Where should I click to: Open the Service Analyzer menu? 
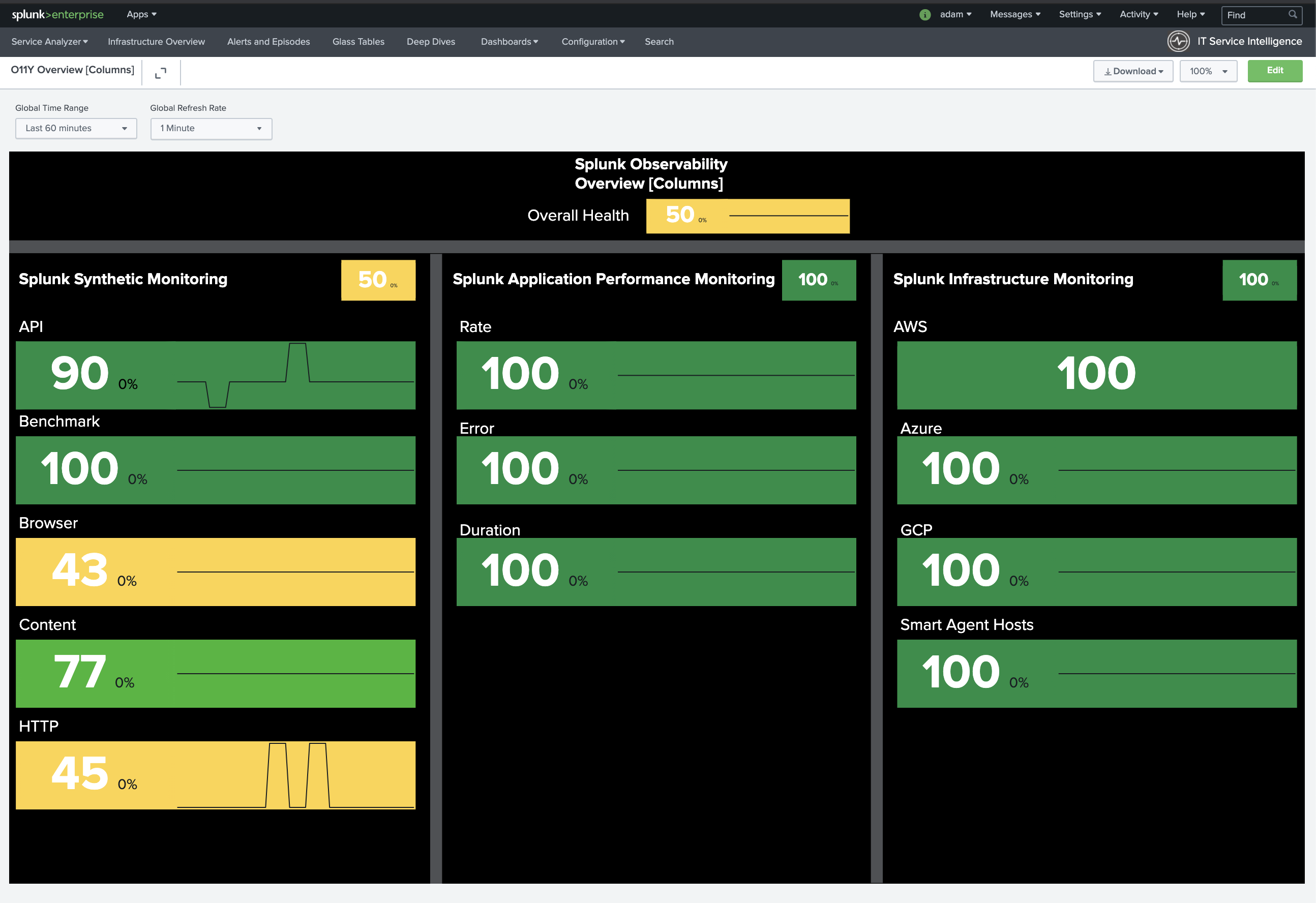[50, 42]
